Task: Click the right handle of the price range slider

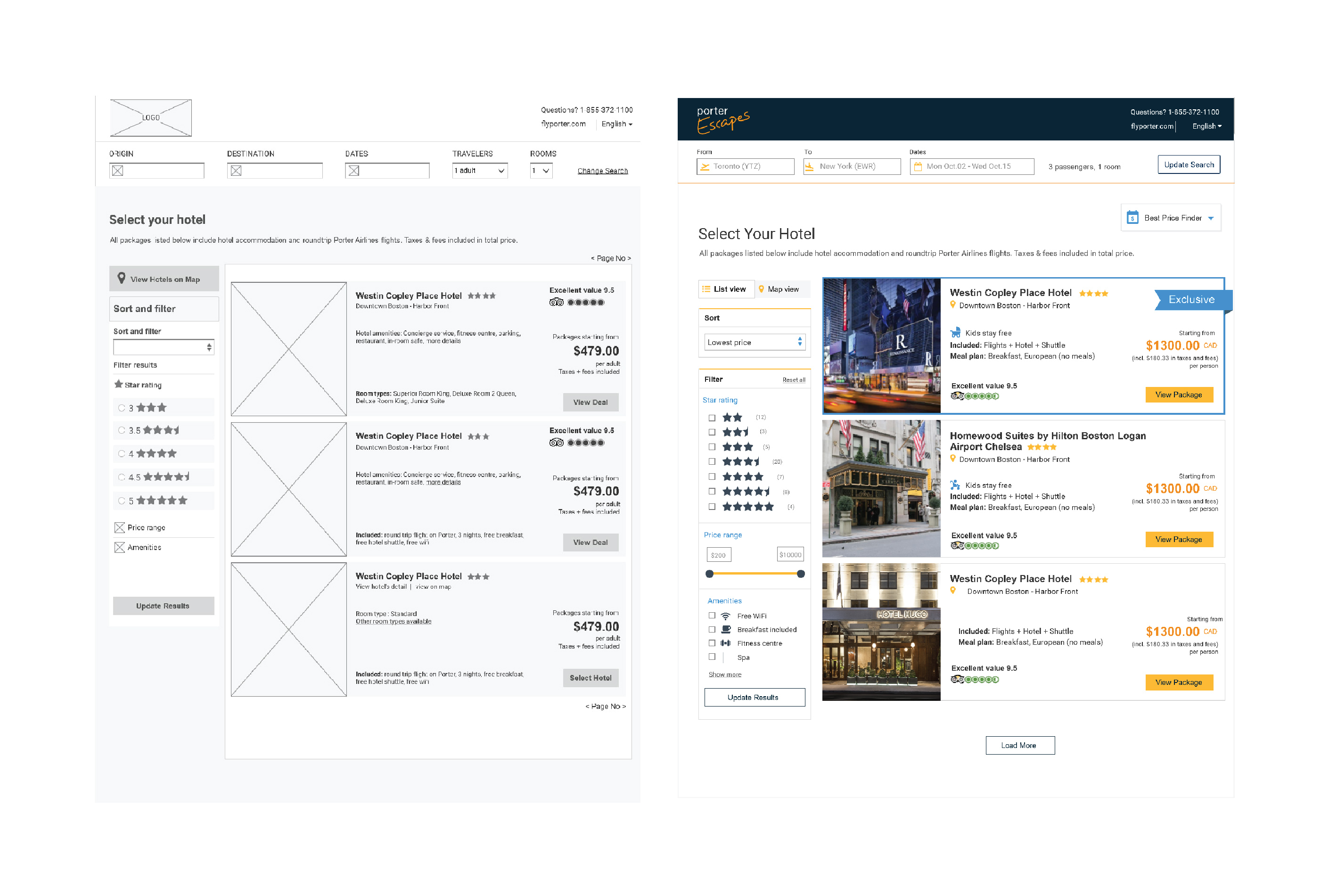Action: click(x=801, y=574)
